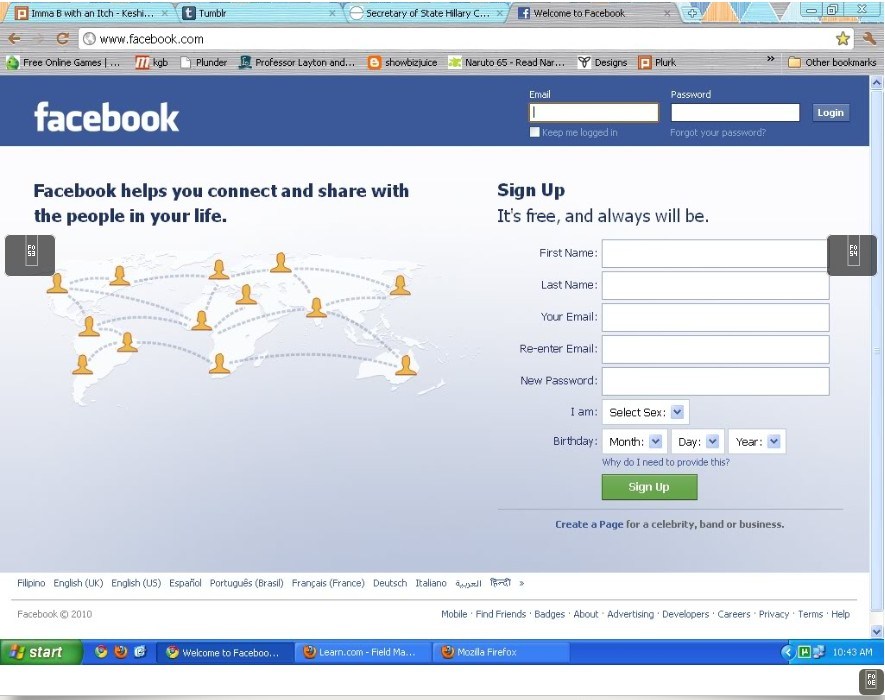Toggle the Keep me logged in checkbox
885x700 pixels.
coord(534,132)
